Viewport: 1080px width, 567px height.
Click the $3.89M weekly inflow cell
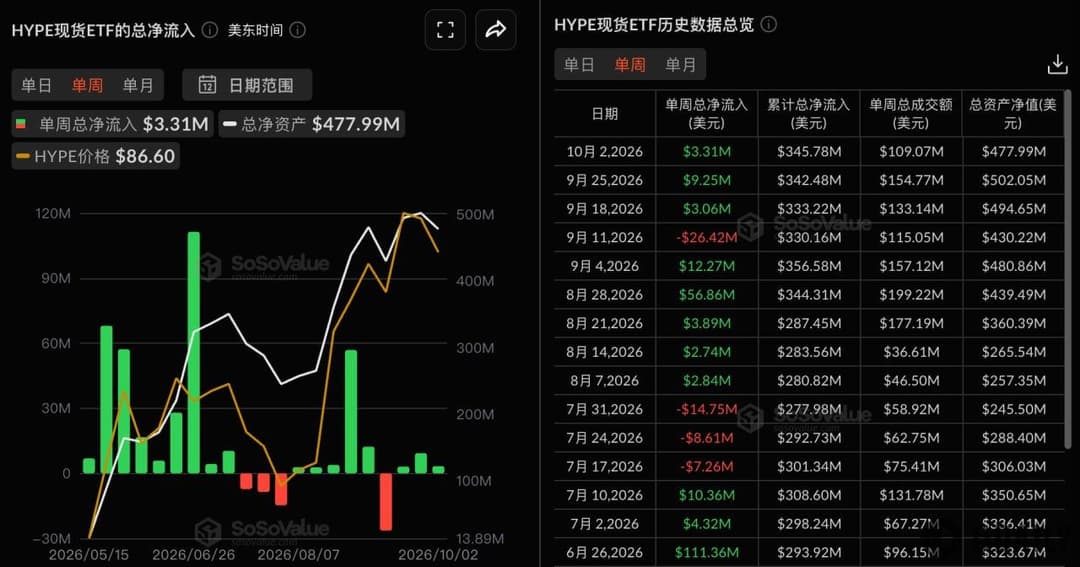click(706, 323)
